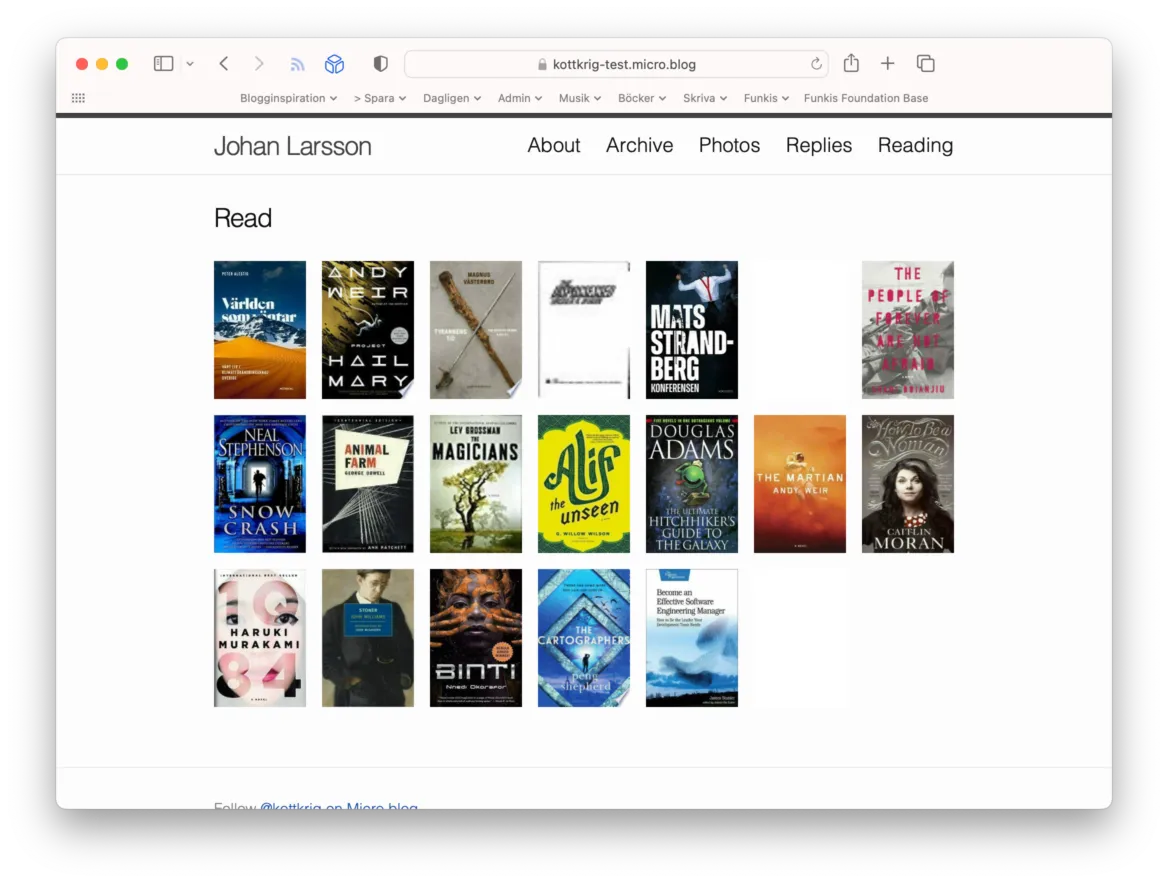Open the Reading page
Viewport: 1168px width, 883px height.
pos(915,145)
